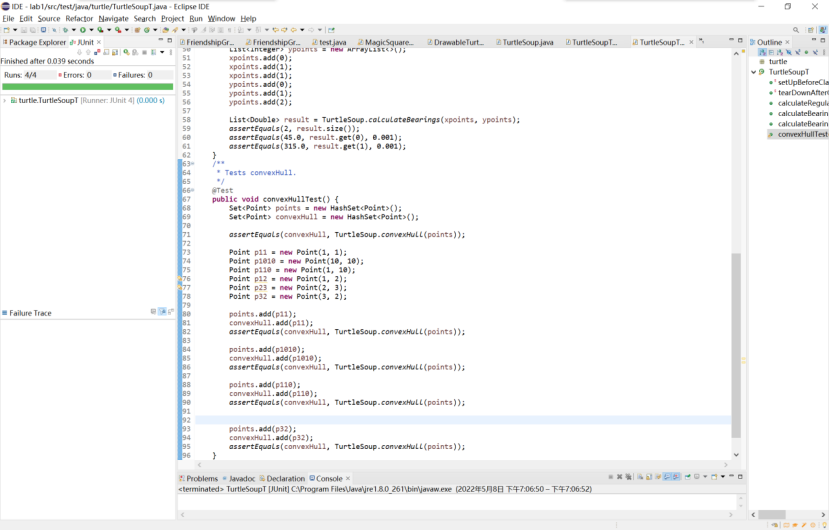Click Remove All Terminated Launches in Console
This screenshot has width=830, height=530.
click(628, 477)
